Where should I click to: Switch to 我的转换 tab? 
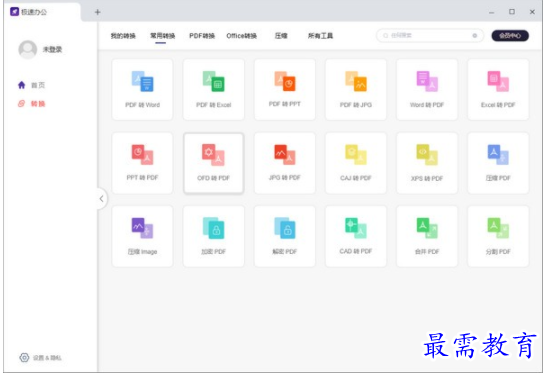pos(123,36)
